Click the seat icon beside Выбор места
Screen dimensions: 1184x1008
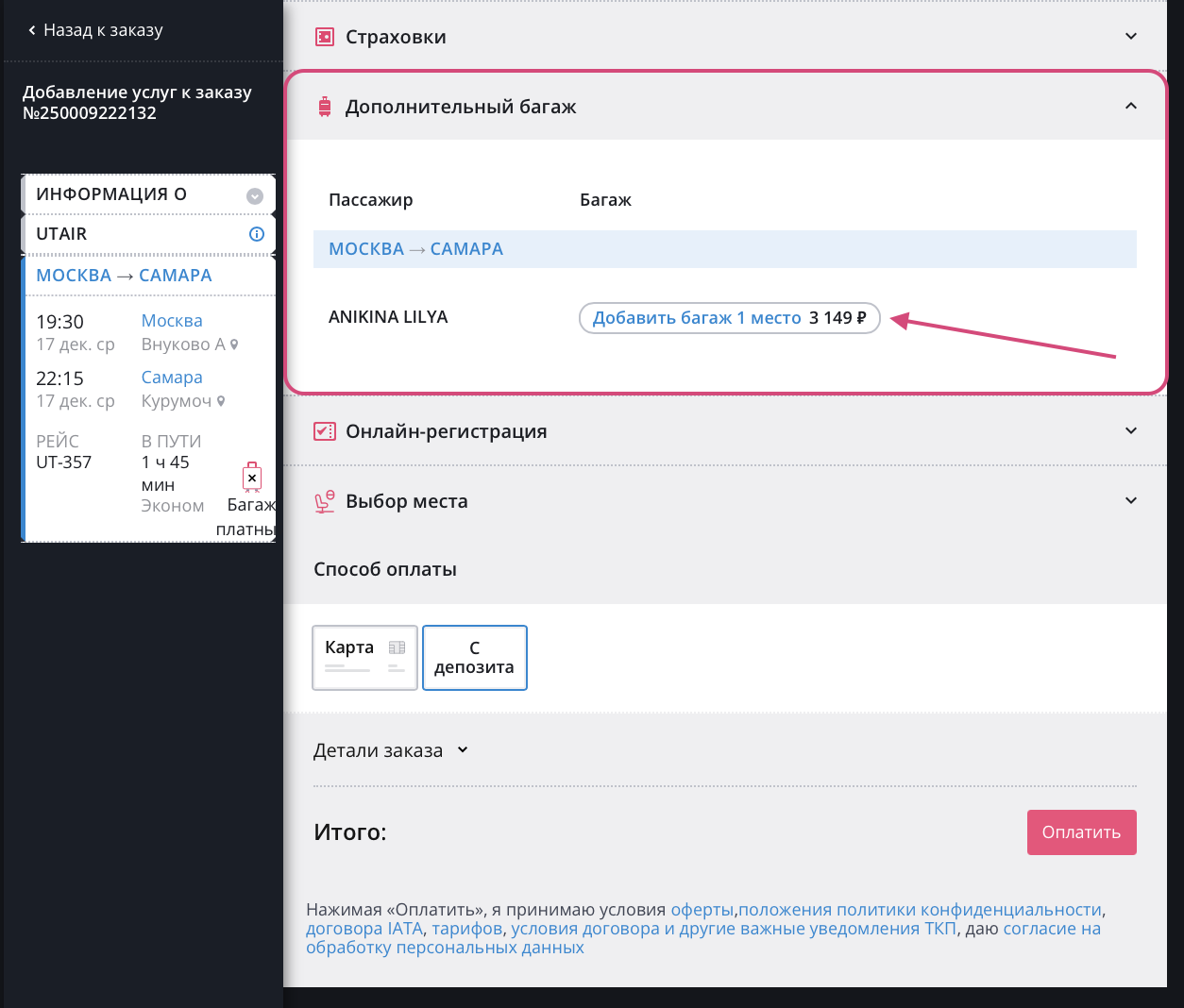tap(324, 501)
